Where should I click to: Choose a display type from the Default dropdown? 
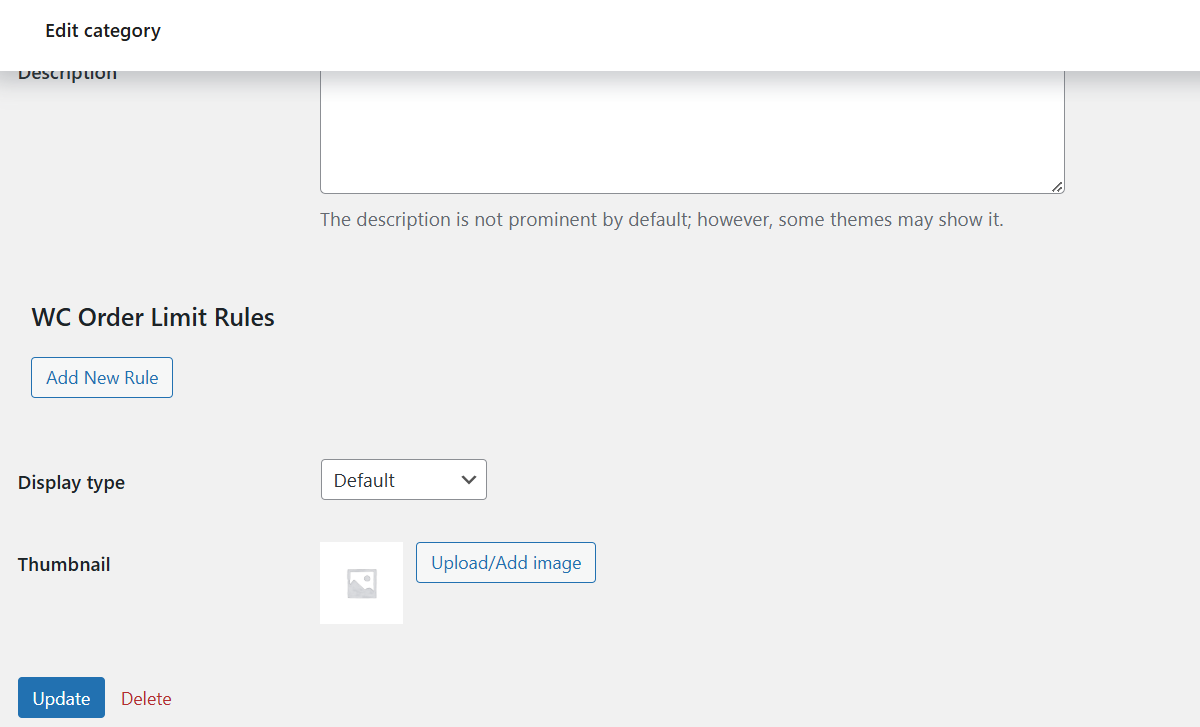(x=403, y=479)
